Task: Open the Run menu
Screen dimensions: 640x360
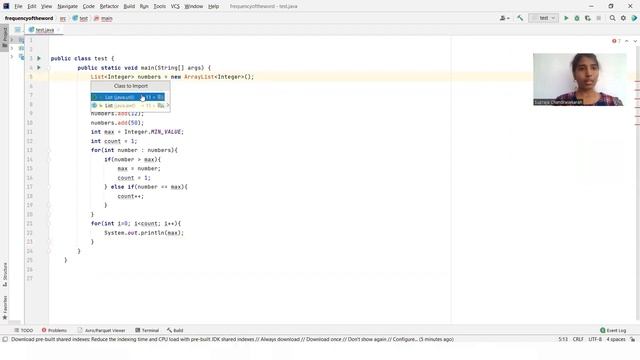Action: click(144, 7)
